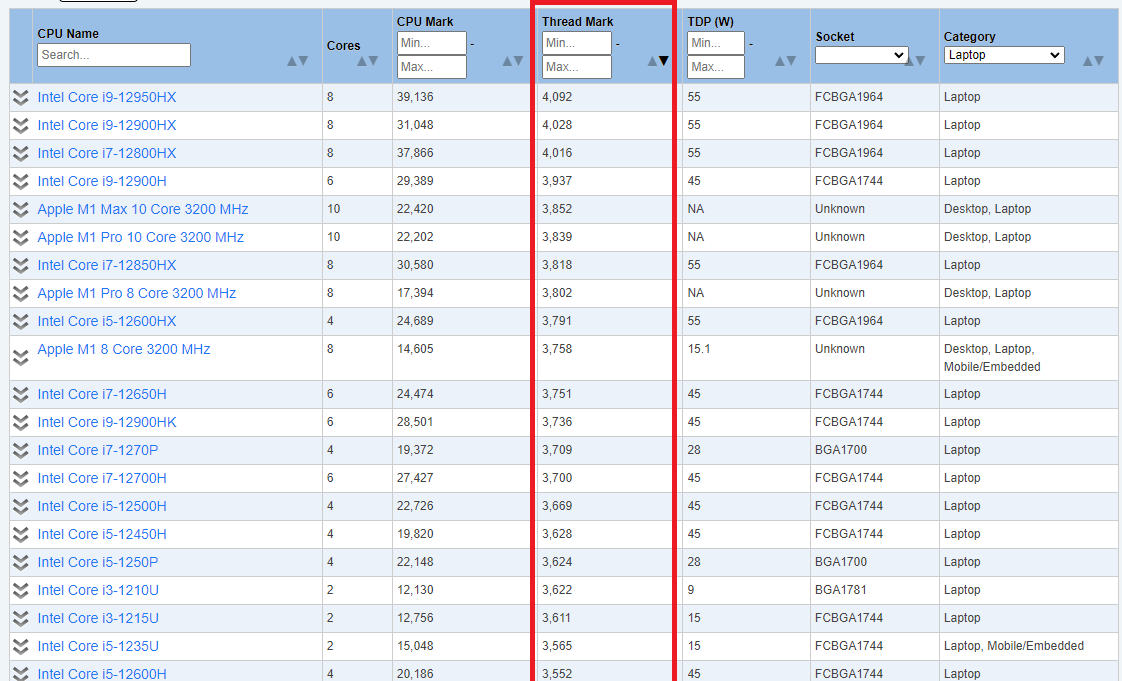This screenshot has width=1122, height=681.
Task: Open Apple M1 Pro 8 Core 3200 MHz link
Action: (x=137, y=293)
